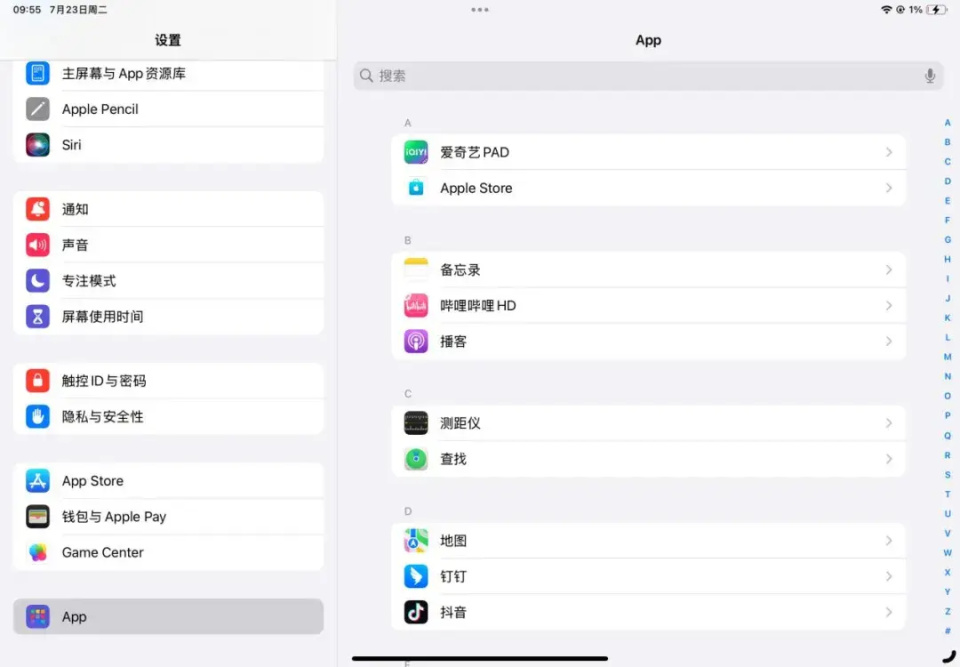Tap the Apple Pencil icon in sidebar

(37, 109)
